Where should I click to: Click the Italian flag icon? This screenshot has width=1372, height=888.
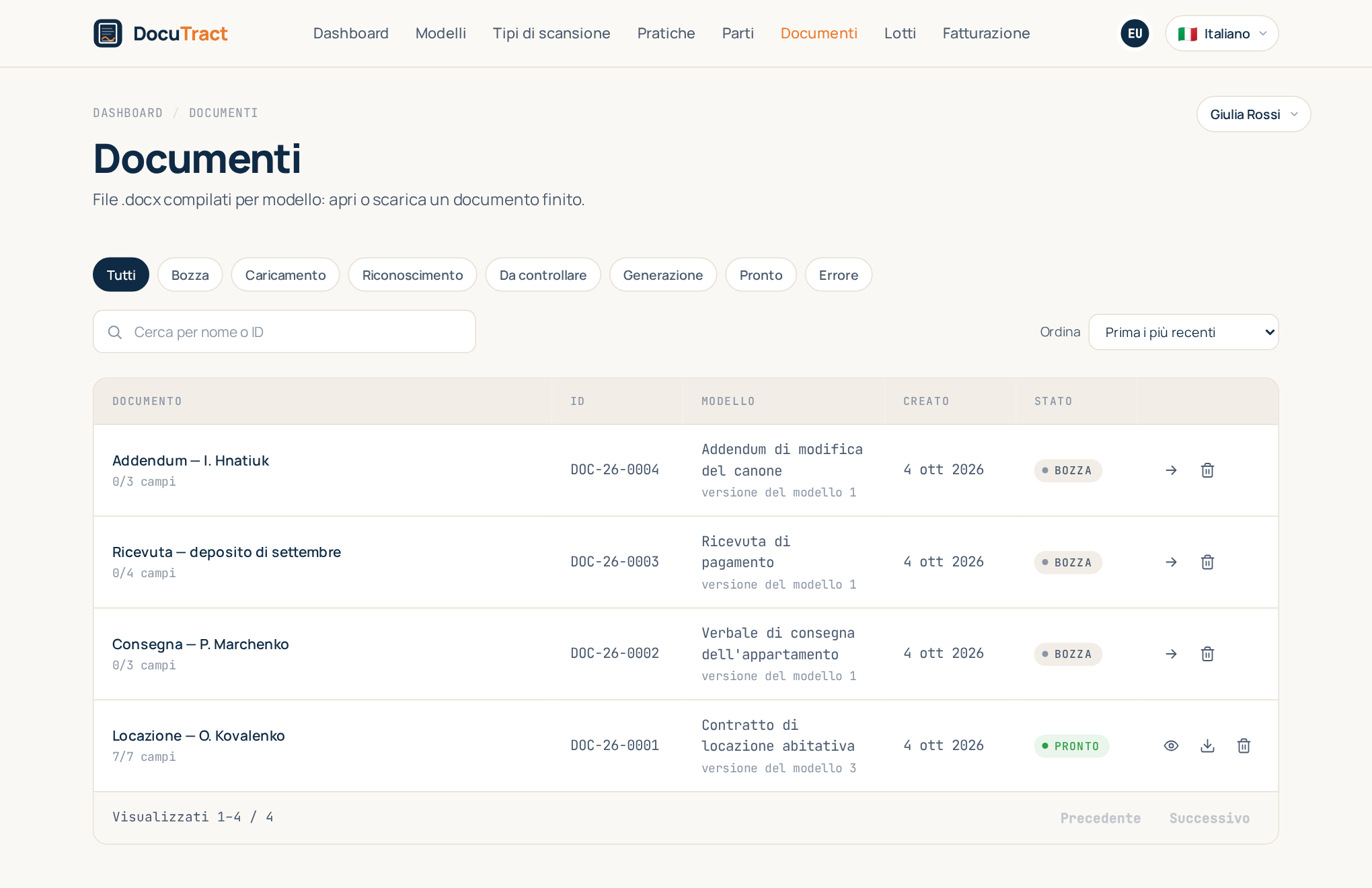pyautogui.click(x=1187, y=34)
